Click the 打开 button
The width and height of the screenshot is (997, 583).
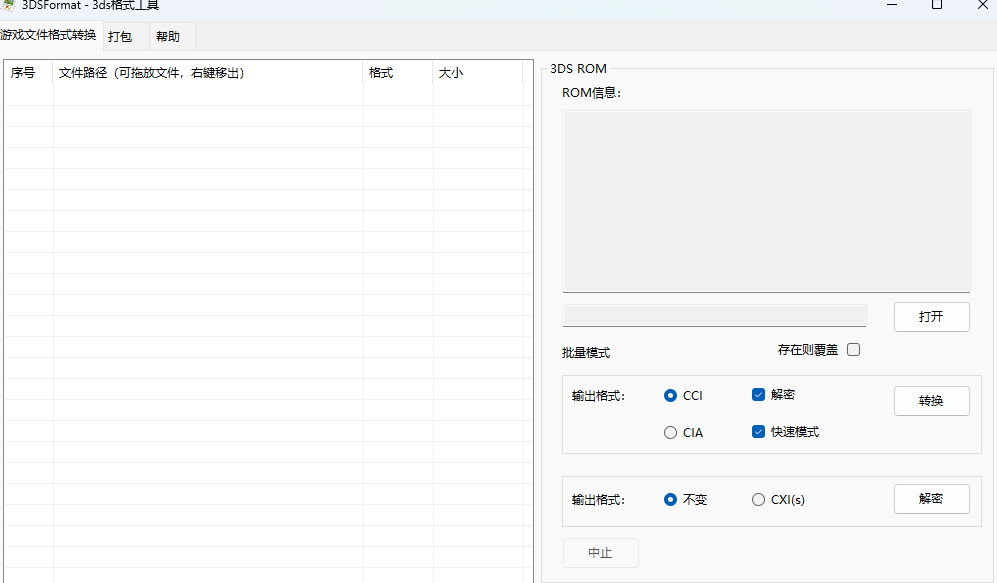pyautogui.click(x=932, y=317)
